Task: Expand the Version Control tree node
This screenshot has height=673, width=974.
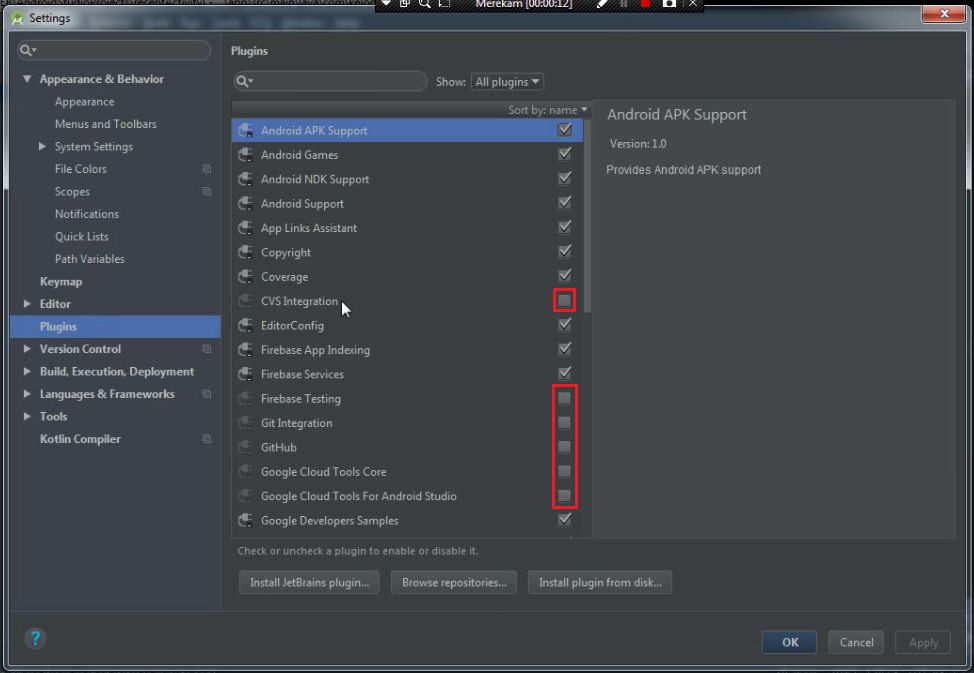Action: click(27, 349)
